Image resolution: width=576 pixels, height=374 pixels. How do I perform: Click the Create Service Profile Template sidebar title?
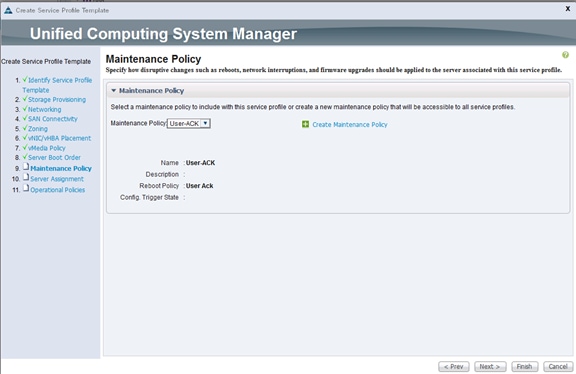(x=46, y=61)
